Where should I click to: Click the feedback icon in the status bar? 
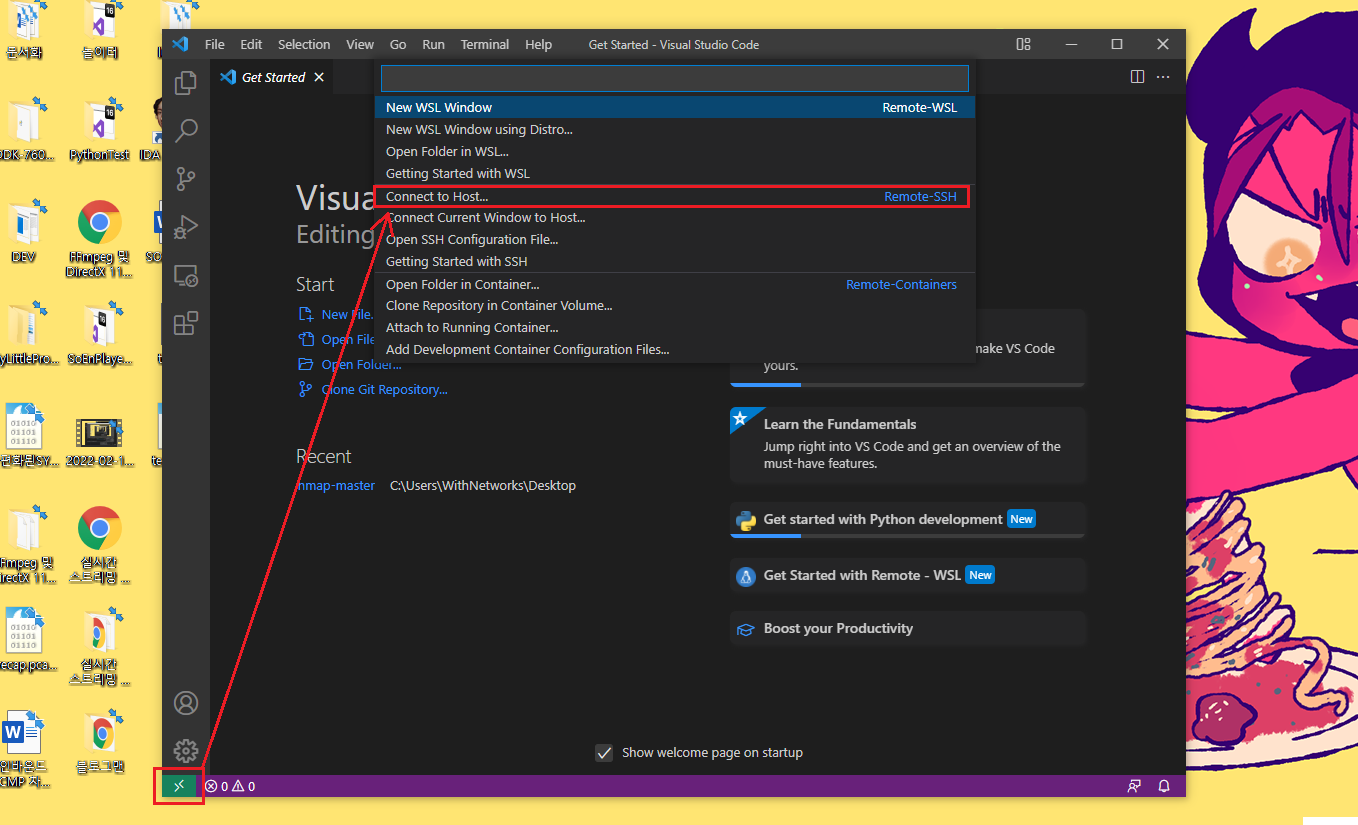pyautogui.click(x=1134, y=786)
